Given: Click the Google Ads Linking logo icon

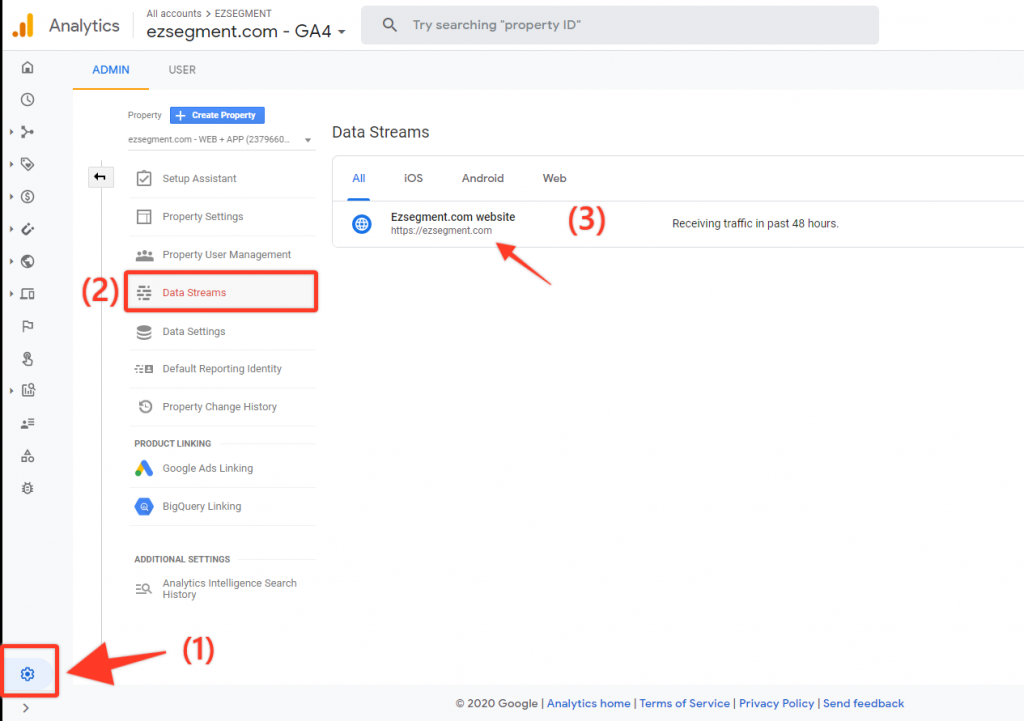Looking at the screenshot, I should tap(144, 468).
